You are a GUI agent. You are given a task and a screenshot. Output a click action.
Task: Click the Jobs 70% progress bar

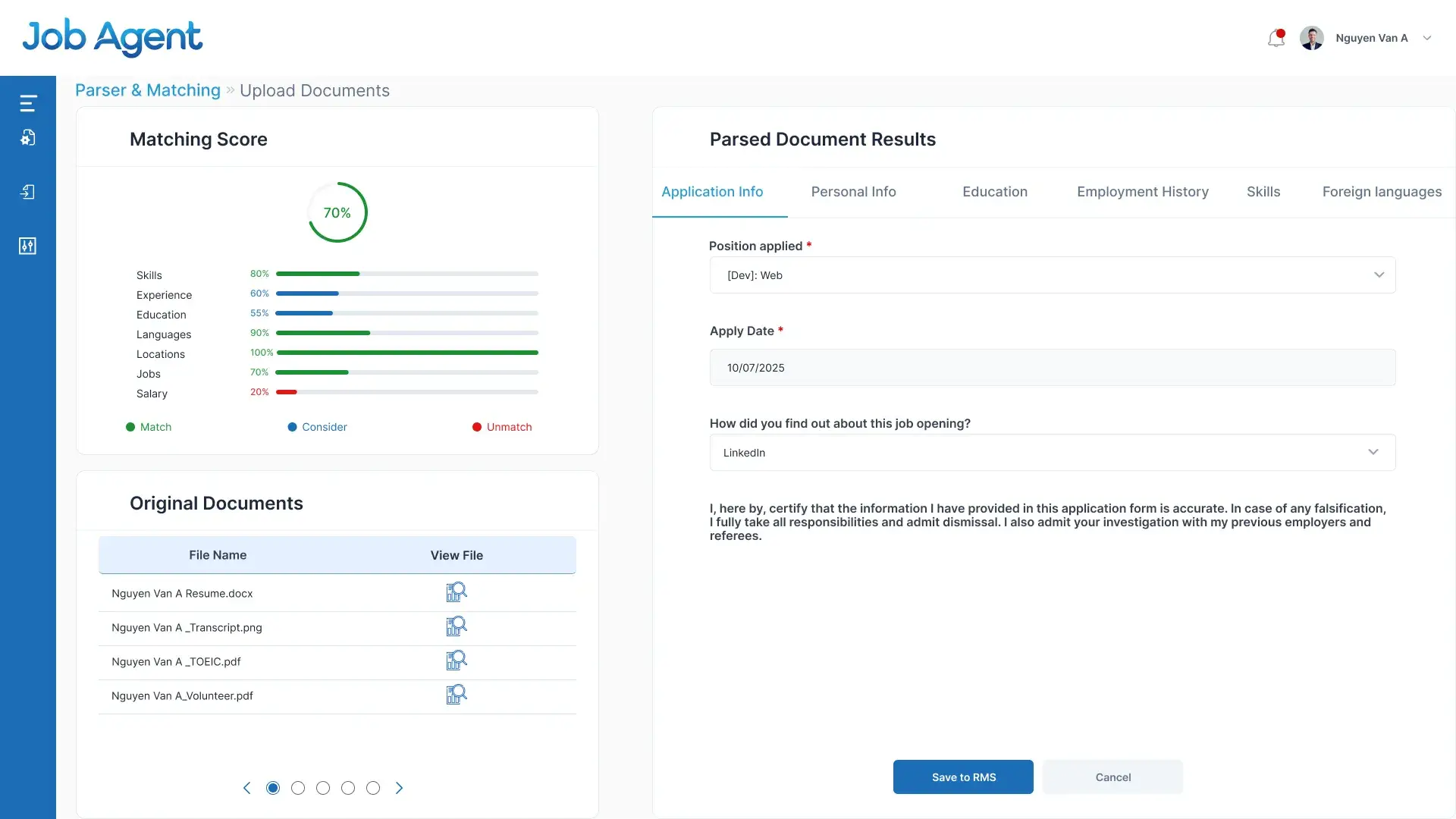[407, 372]
